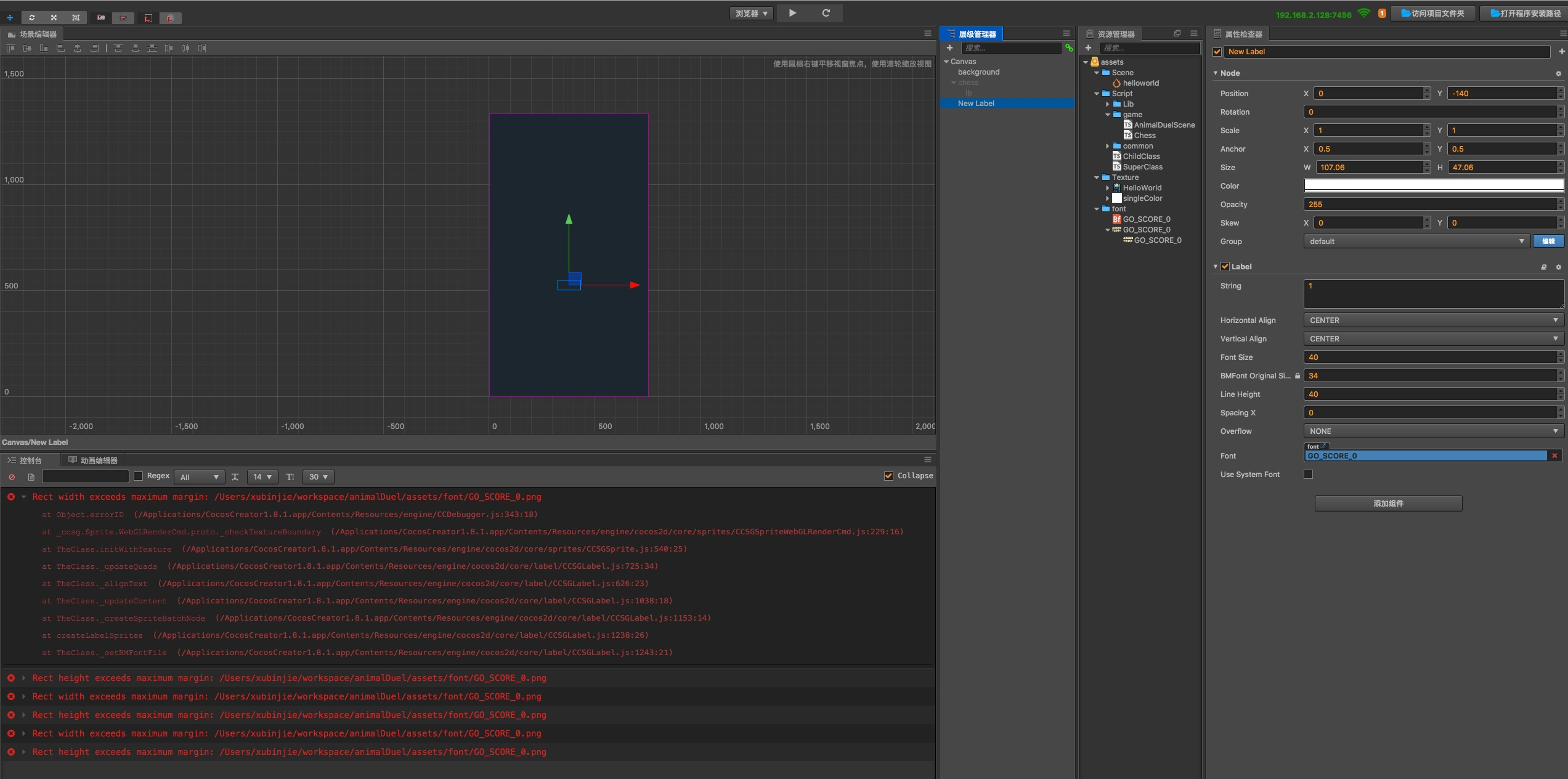Viewport: 1568px width, 779px height.
Task: Select the rect transform tool
Action: pos(76,17)
